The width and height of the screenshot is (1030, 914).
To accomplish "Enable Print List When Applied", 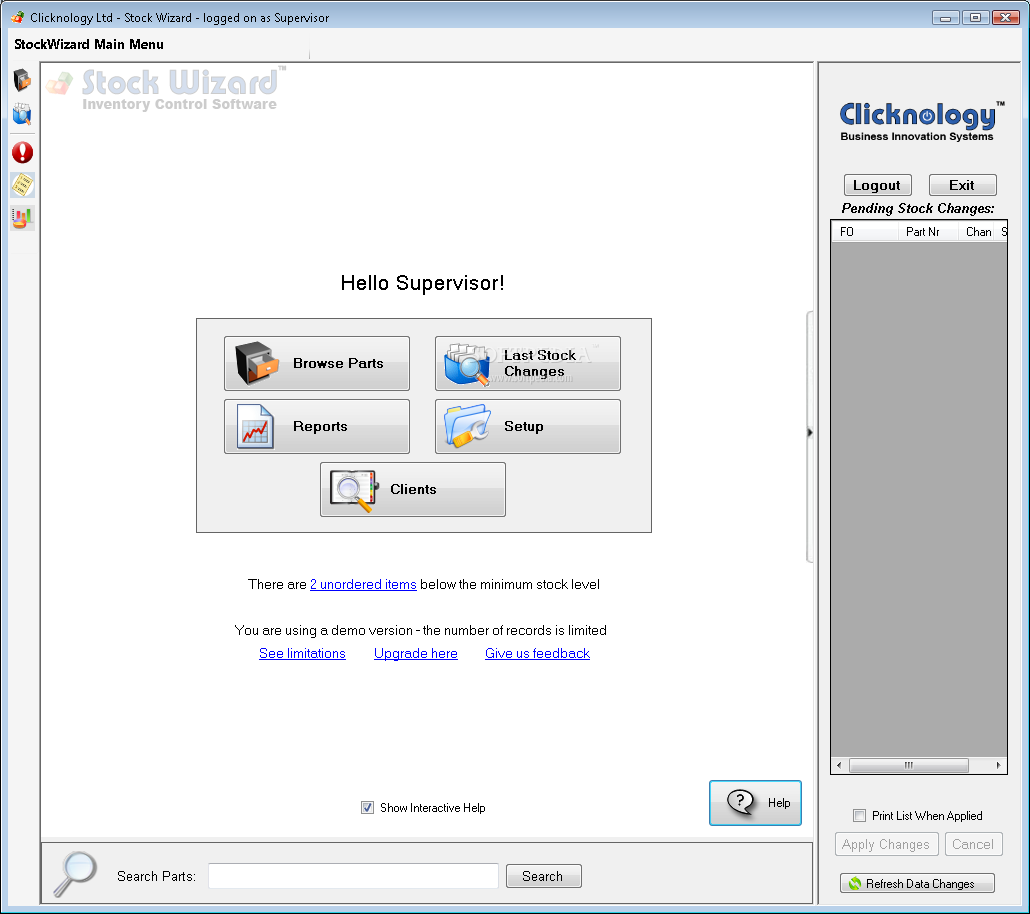I will pos(859,815).
